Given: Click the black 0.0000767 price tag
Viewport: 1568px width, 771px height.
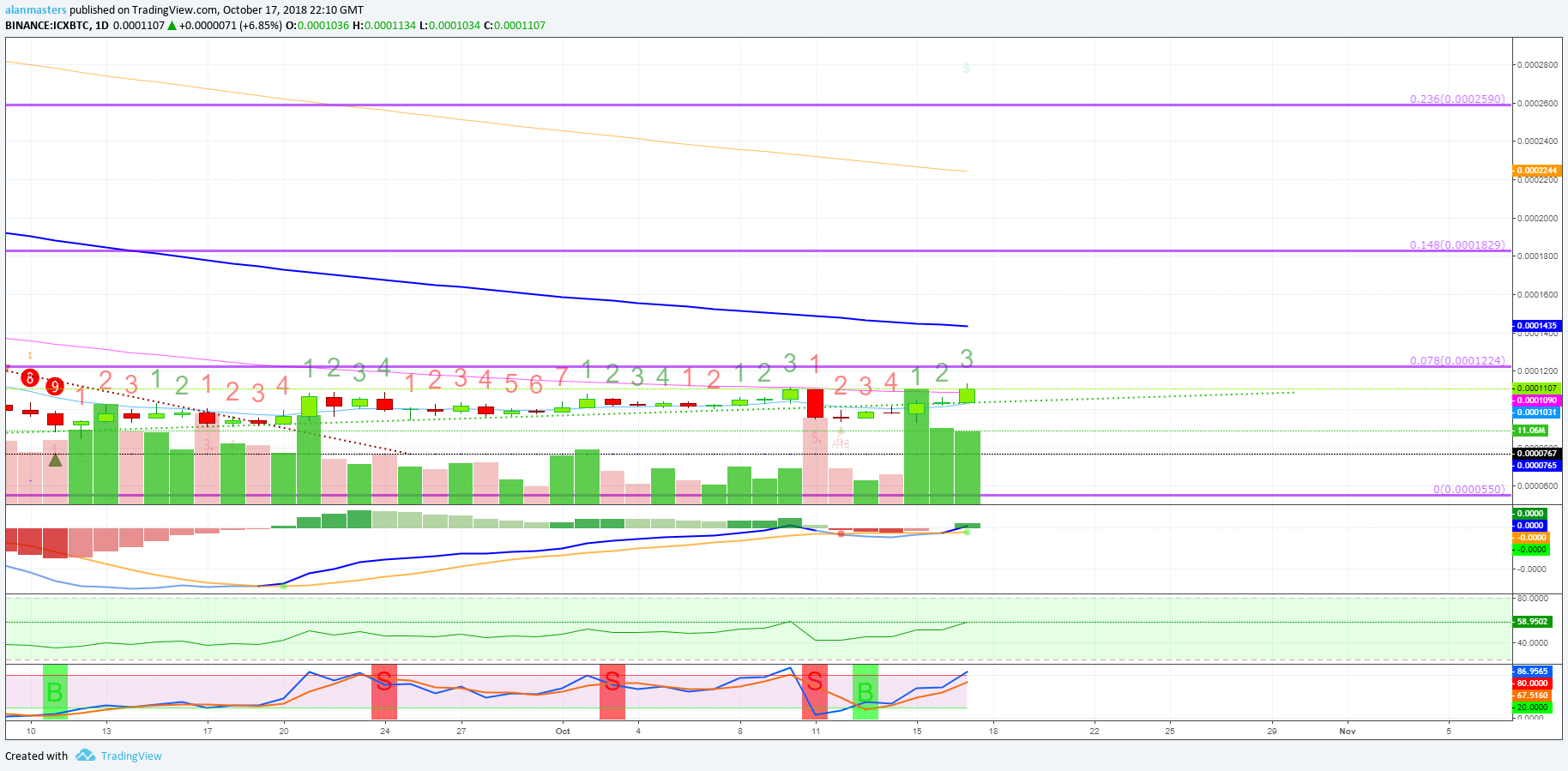Looking at the screenshot, I should coord(1536,454).
